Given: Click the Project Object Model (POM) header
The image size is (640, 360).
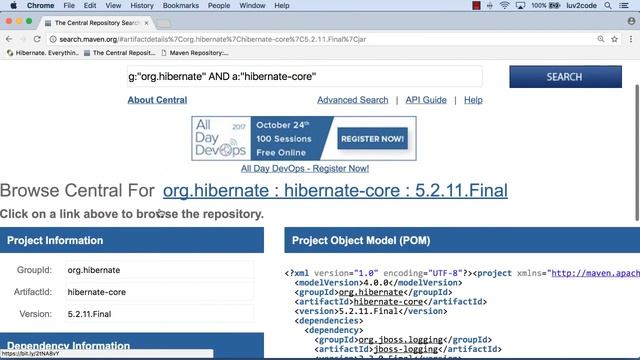Looking at the screenshot, I should click(x=462, y=240).
